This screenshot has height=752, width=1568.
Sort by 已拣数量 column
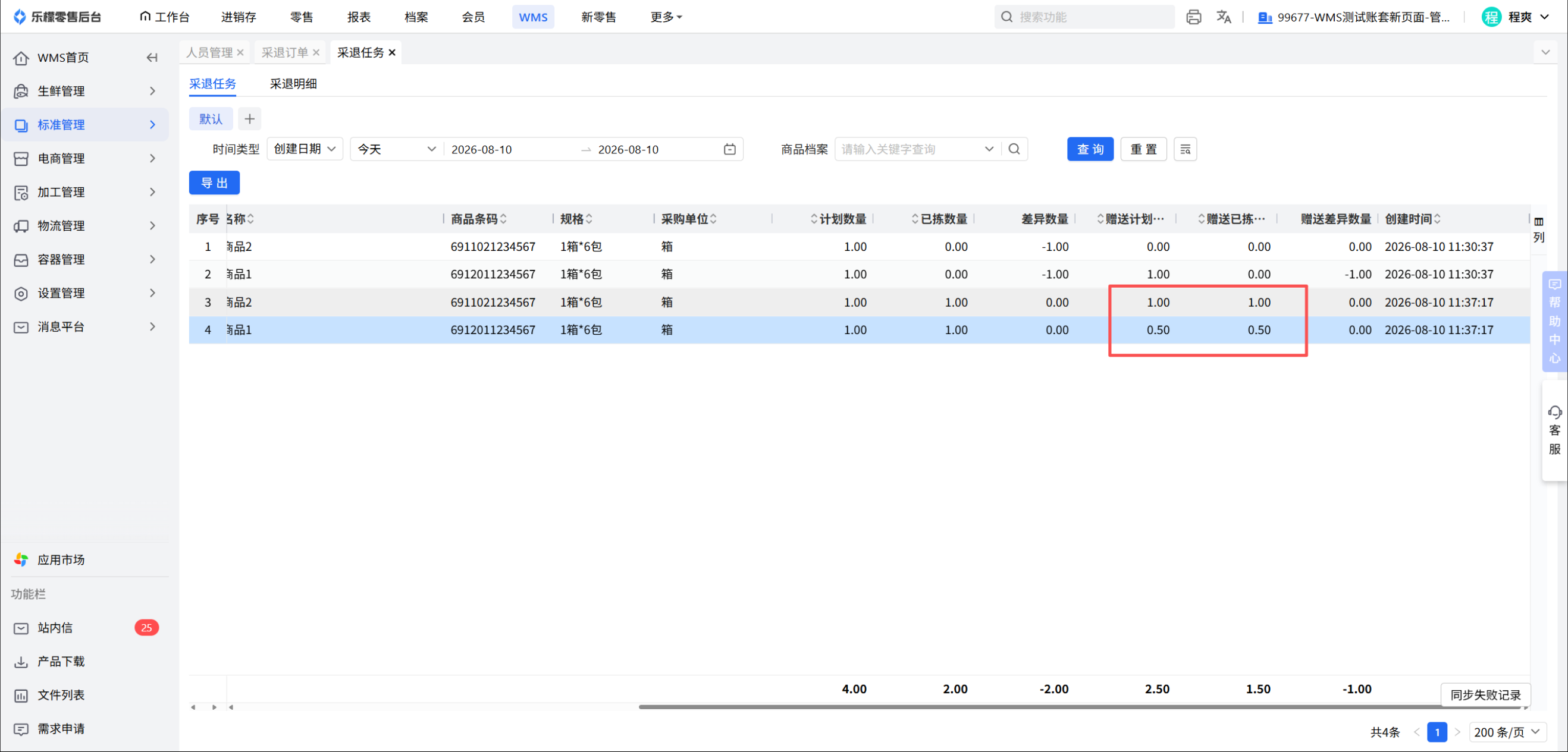915,219
